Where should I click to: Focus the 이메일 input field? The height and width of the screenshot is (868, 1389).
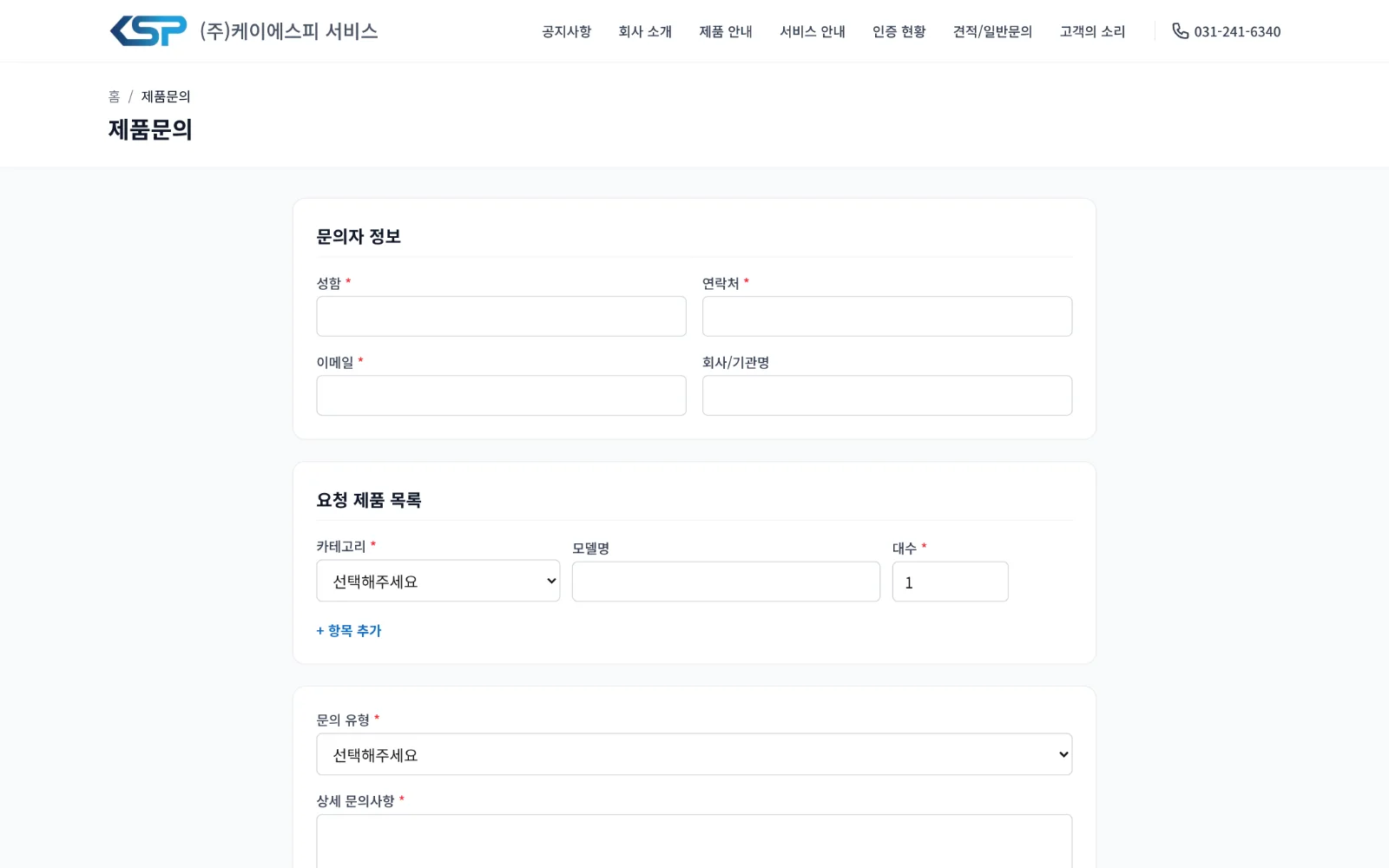501,395
